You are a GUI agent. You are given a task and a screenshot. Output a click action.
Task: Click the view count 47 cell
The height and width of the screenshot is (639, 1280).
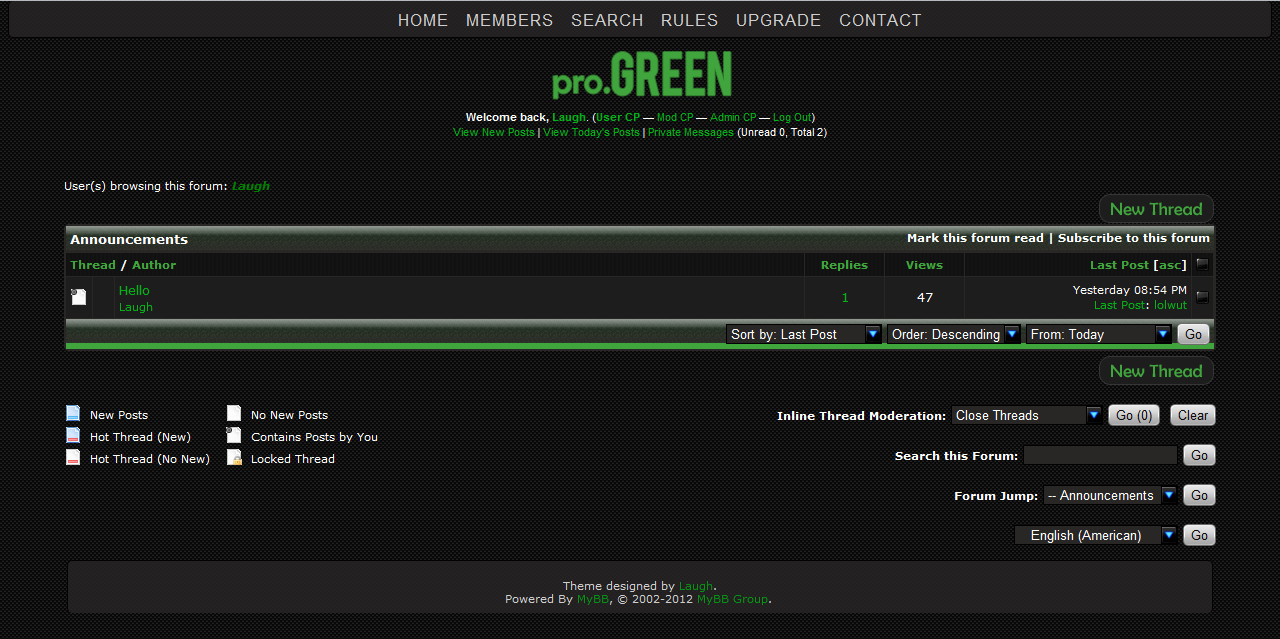click(924, 297)
